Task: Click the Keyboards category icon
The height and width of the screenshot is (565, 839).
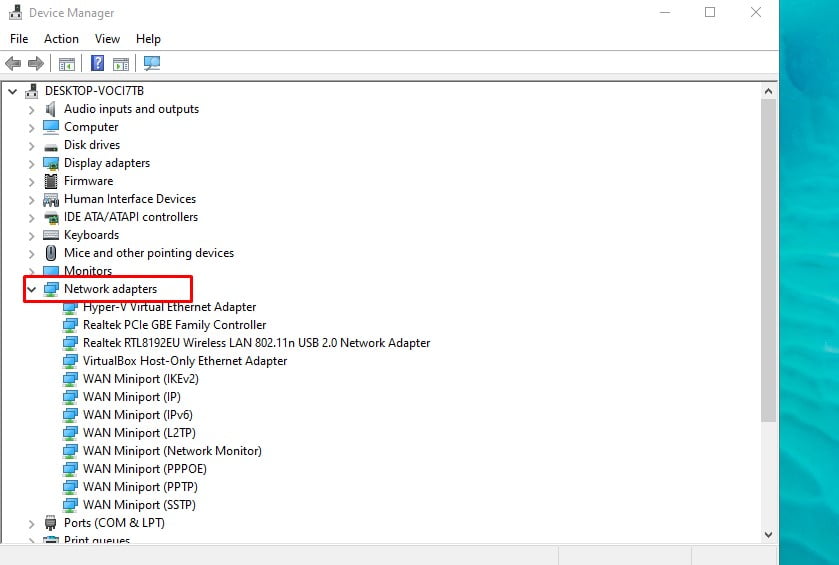Action: coord(51,235)
